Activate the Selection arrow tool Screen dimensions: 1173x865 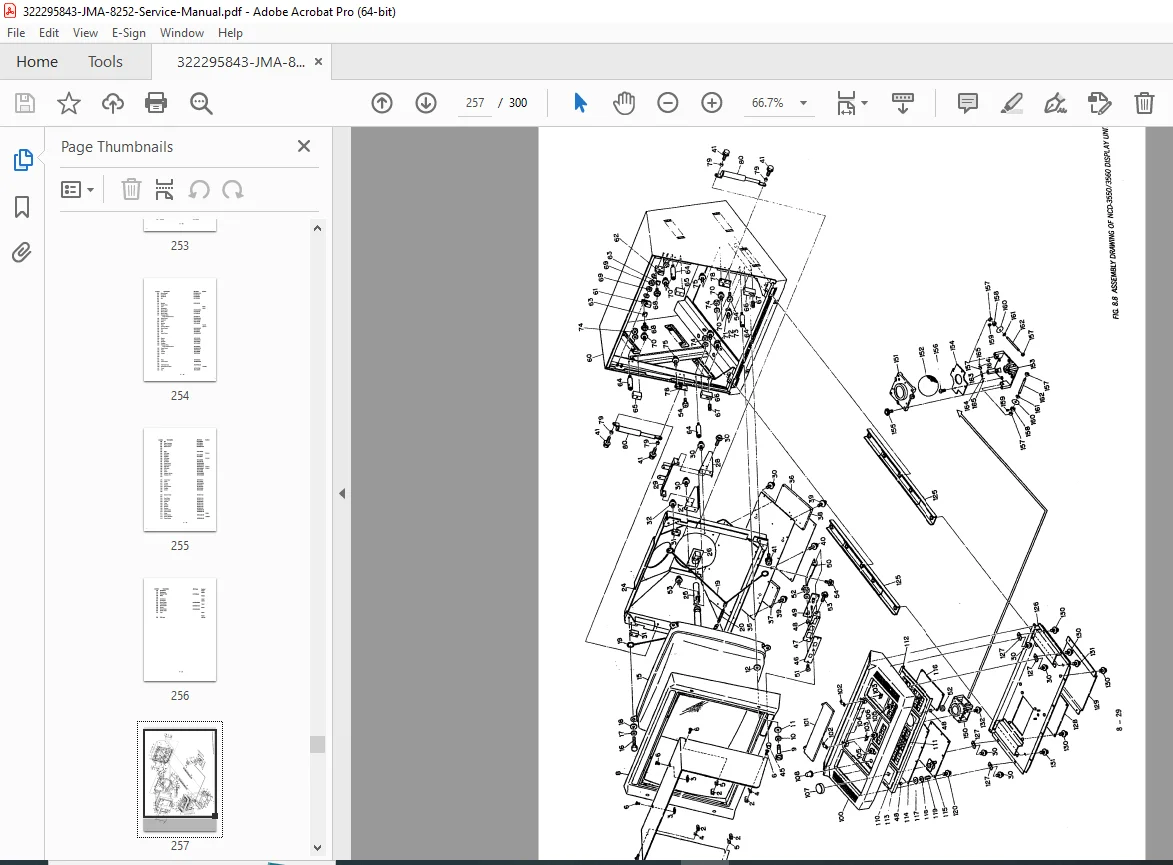tap(580, 103)
